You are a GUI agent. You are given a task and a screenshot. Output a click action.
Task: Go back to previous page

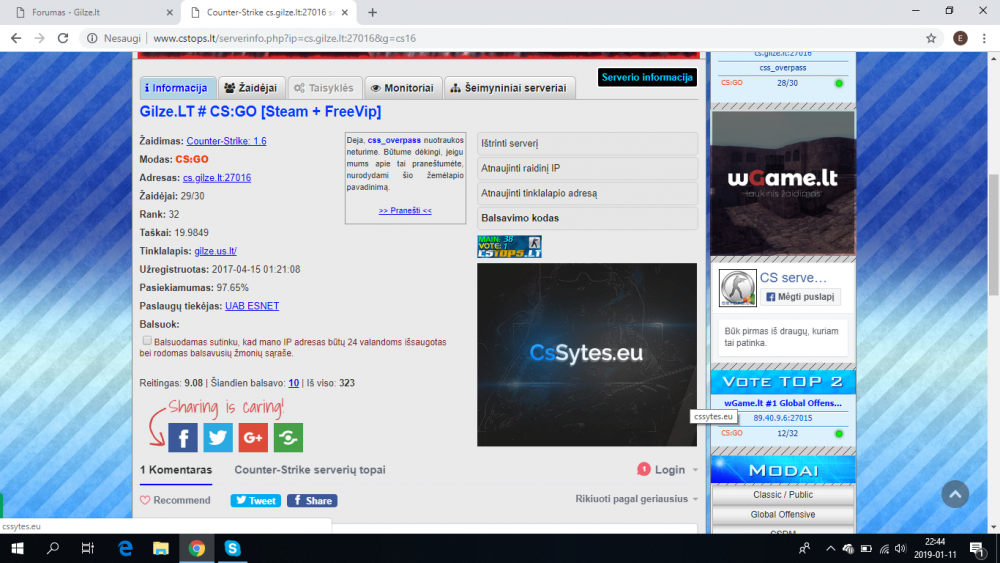(16, 38)
